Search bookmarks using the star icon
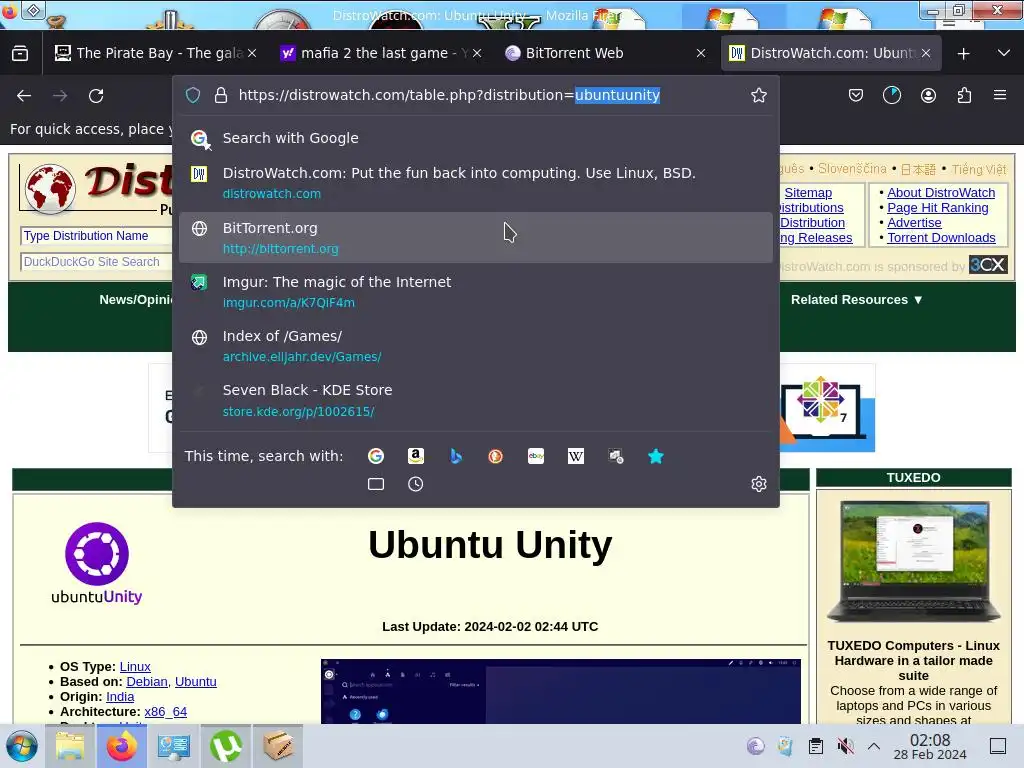Screen dimensions: 1024x768 click(656, 456)
